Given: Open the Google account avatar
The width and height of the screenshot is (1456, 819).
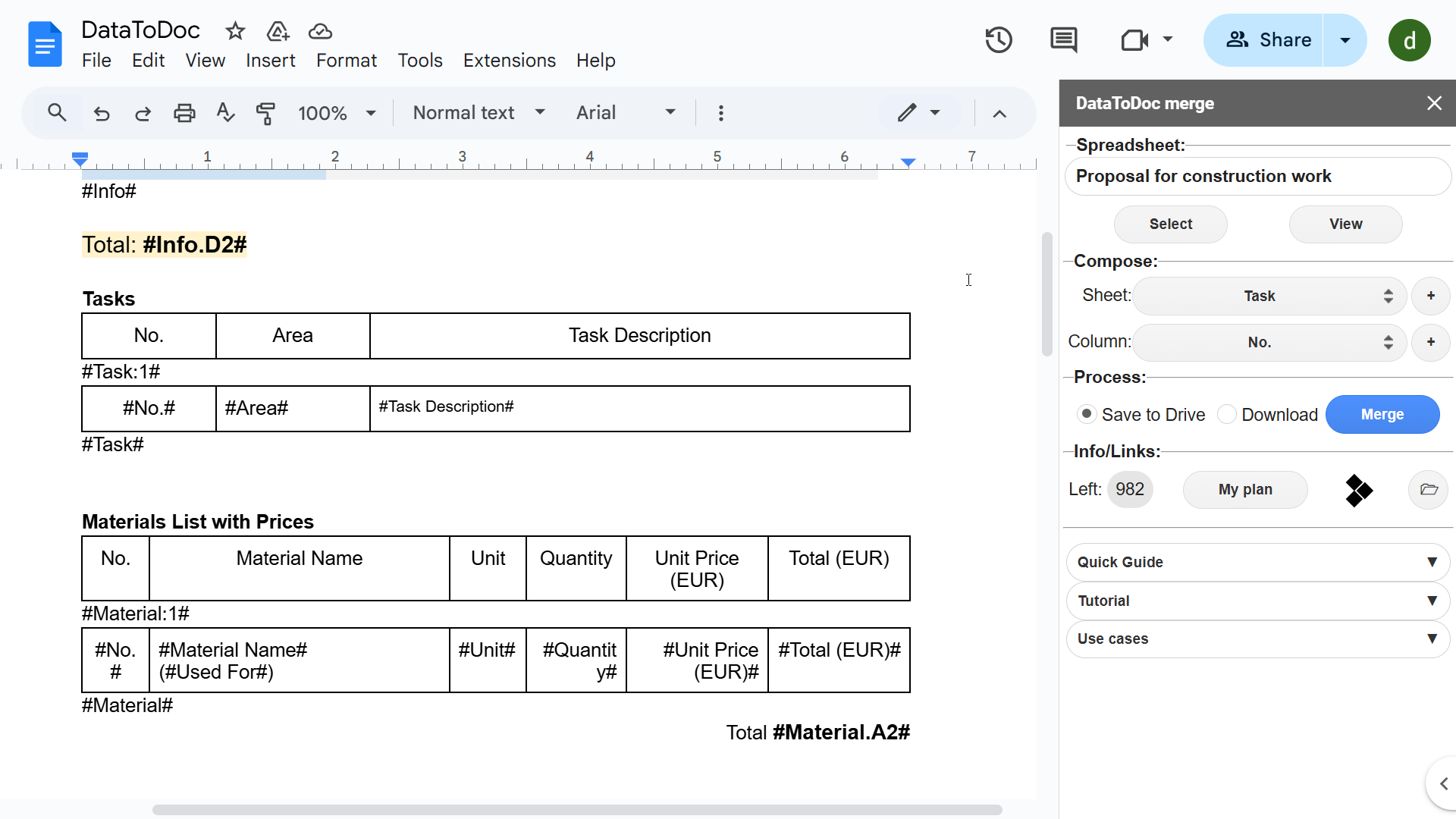Looking at the screenshot, I should [x=1409, y=40].
